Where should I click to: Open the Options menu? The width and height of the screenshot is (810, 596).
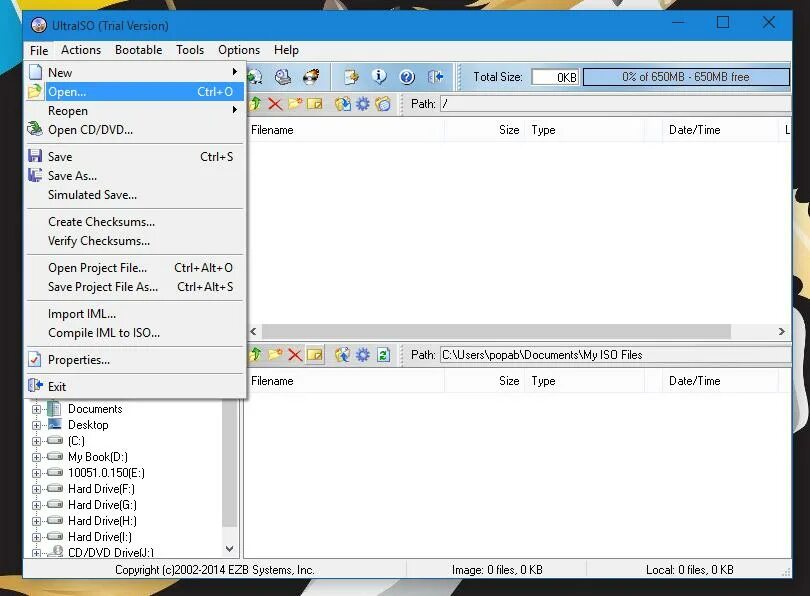(x=239, y=50)
